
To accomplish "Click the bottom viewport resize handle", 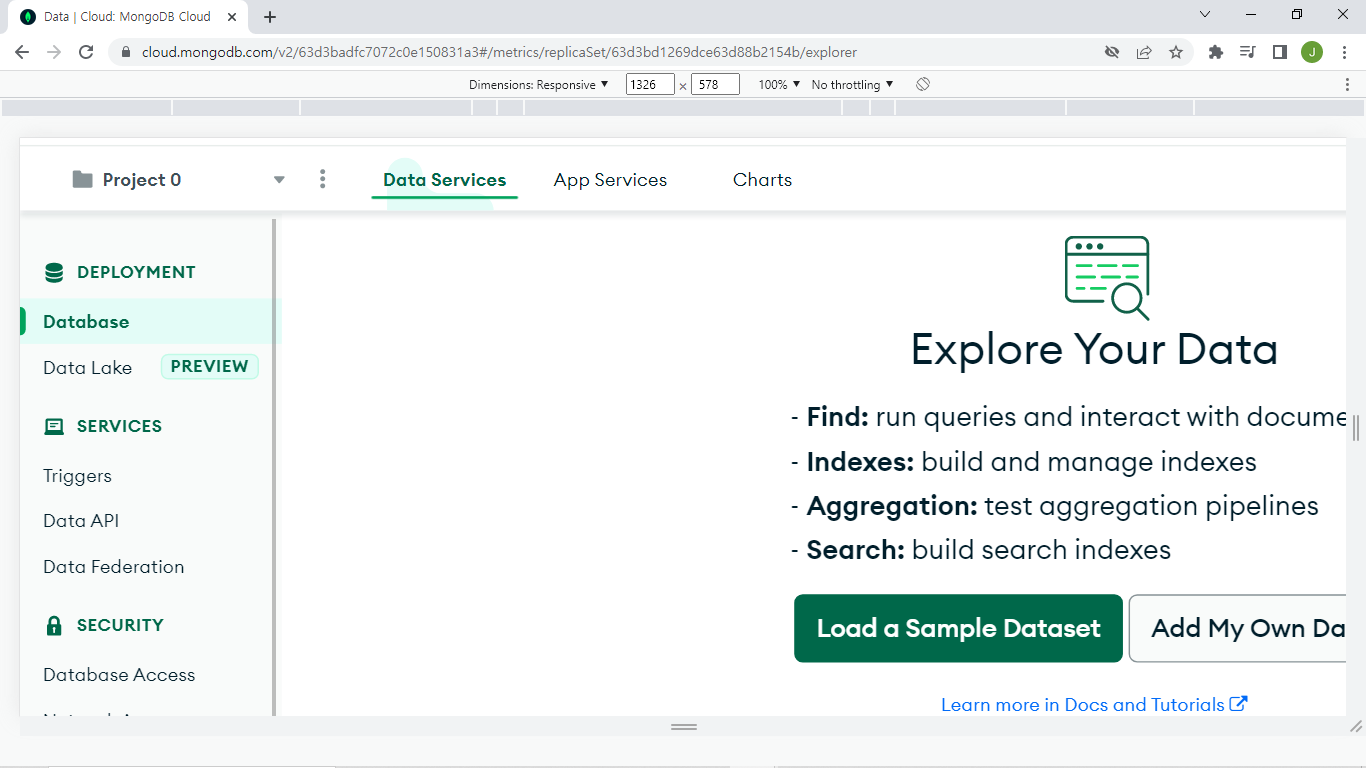I will click(x=684, y=727).
